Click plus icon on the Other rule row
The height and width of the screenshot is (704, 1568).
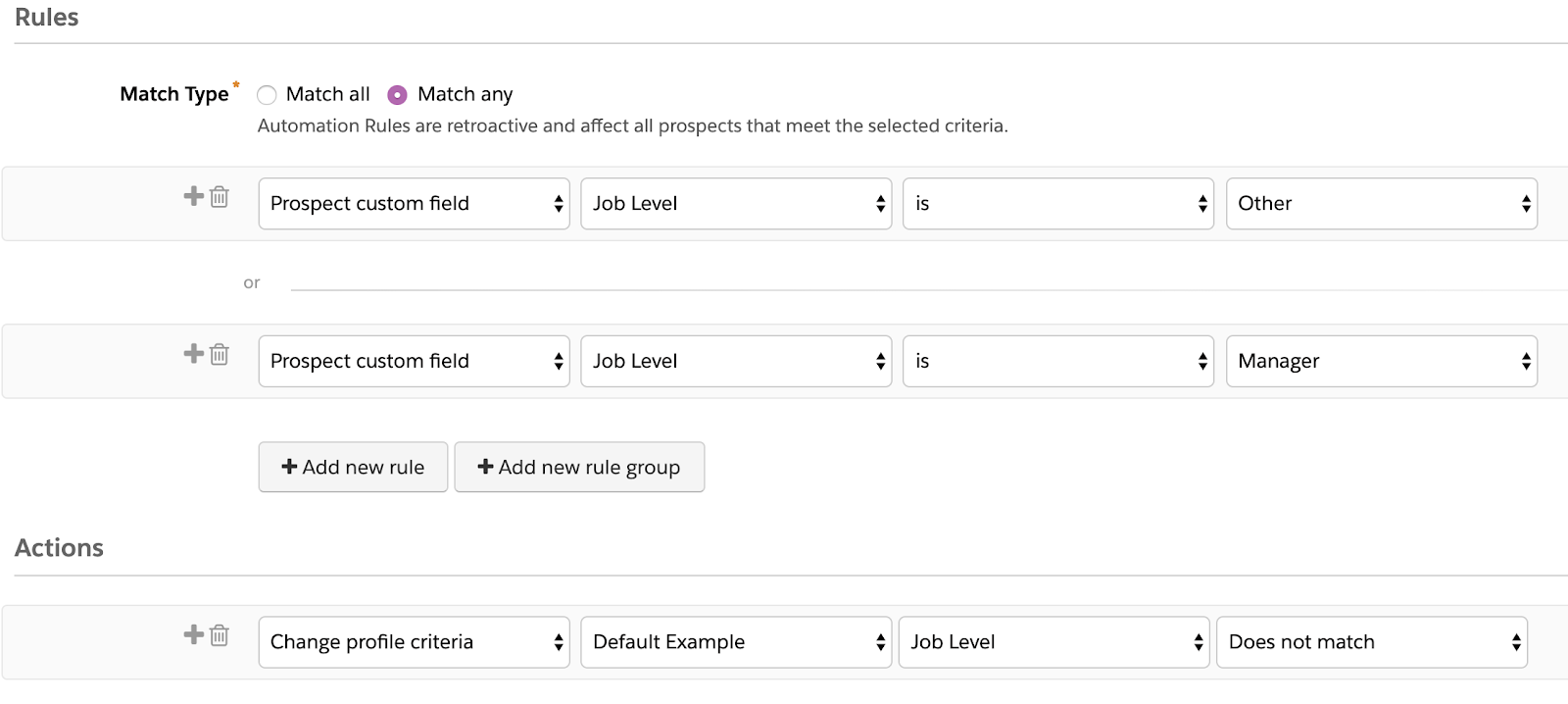point(193,196)
